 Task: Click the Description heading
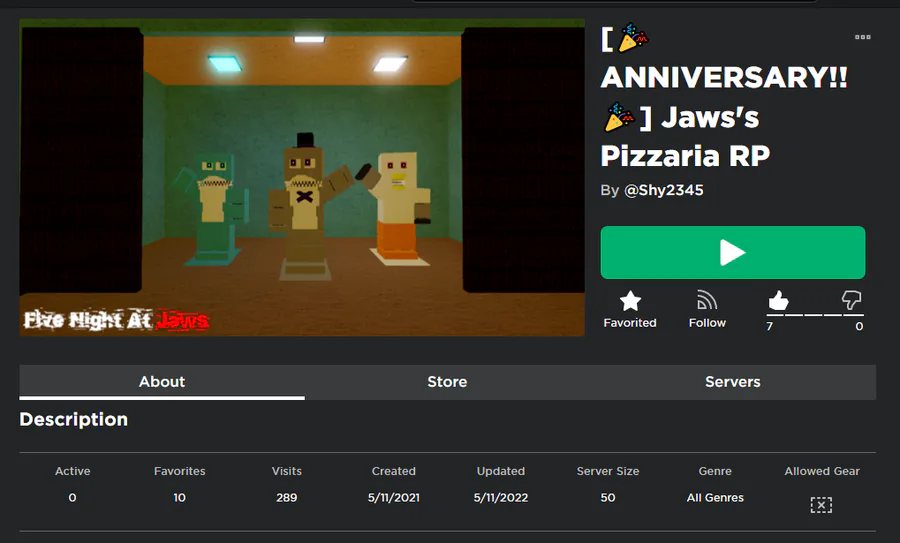pyautogui.click(x=73, y=420)
